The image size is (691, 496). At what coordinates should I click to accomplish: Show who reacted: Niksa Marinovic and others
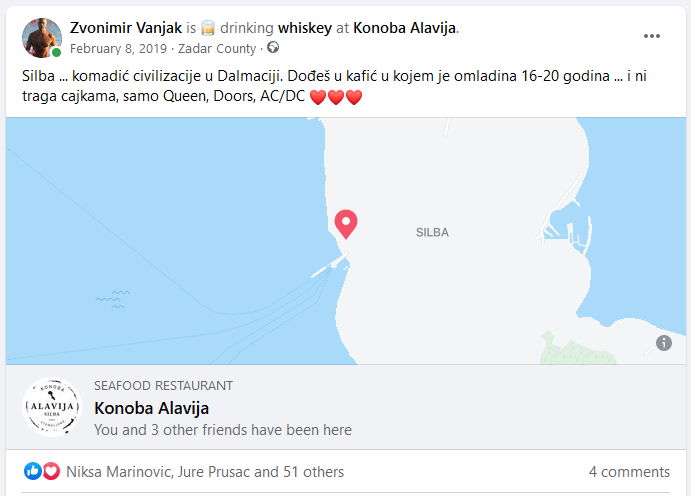pos(205,472)
